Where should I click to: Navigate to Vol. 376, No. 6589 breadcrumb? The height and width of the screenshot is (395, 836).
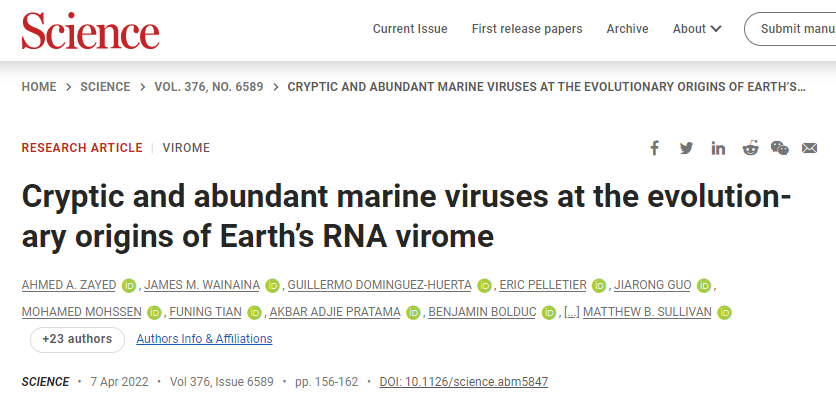(208, 87)
